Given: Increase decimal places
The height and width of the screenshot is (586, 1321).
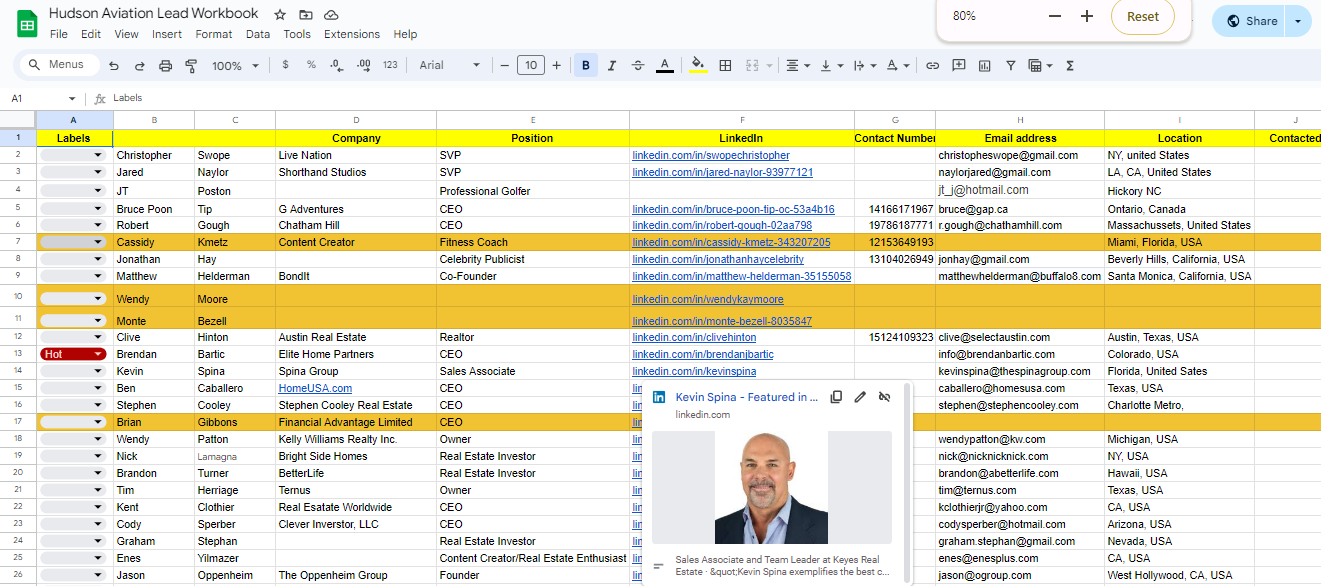Looking at the screenshot, I should (364, 66).
